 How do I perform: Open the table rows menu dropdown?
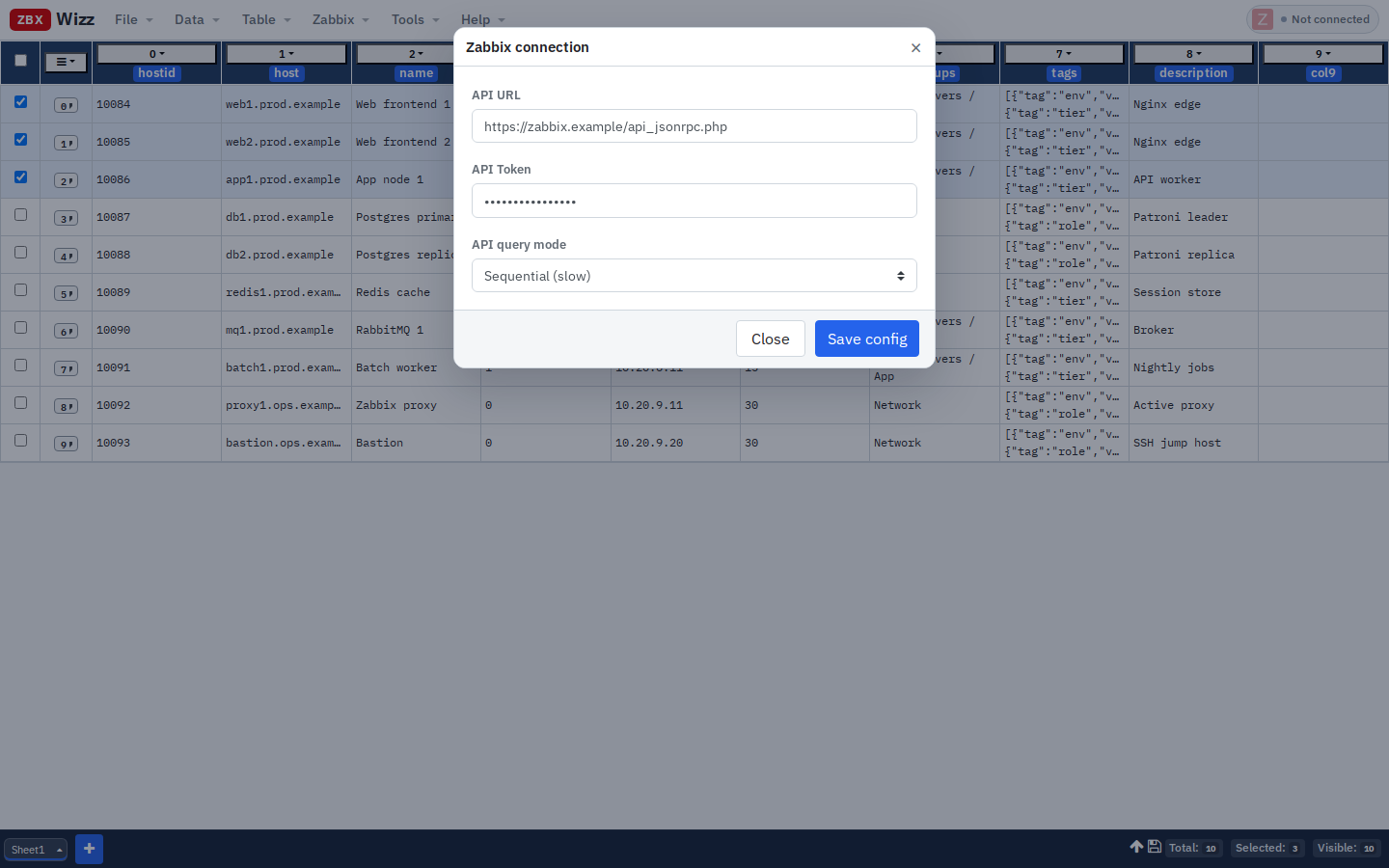click(66, 62)
